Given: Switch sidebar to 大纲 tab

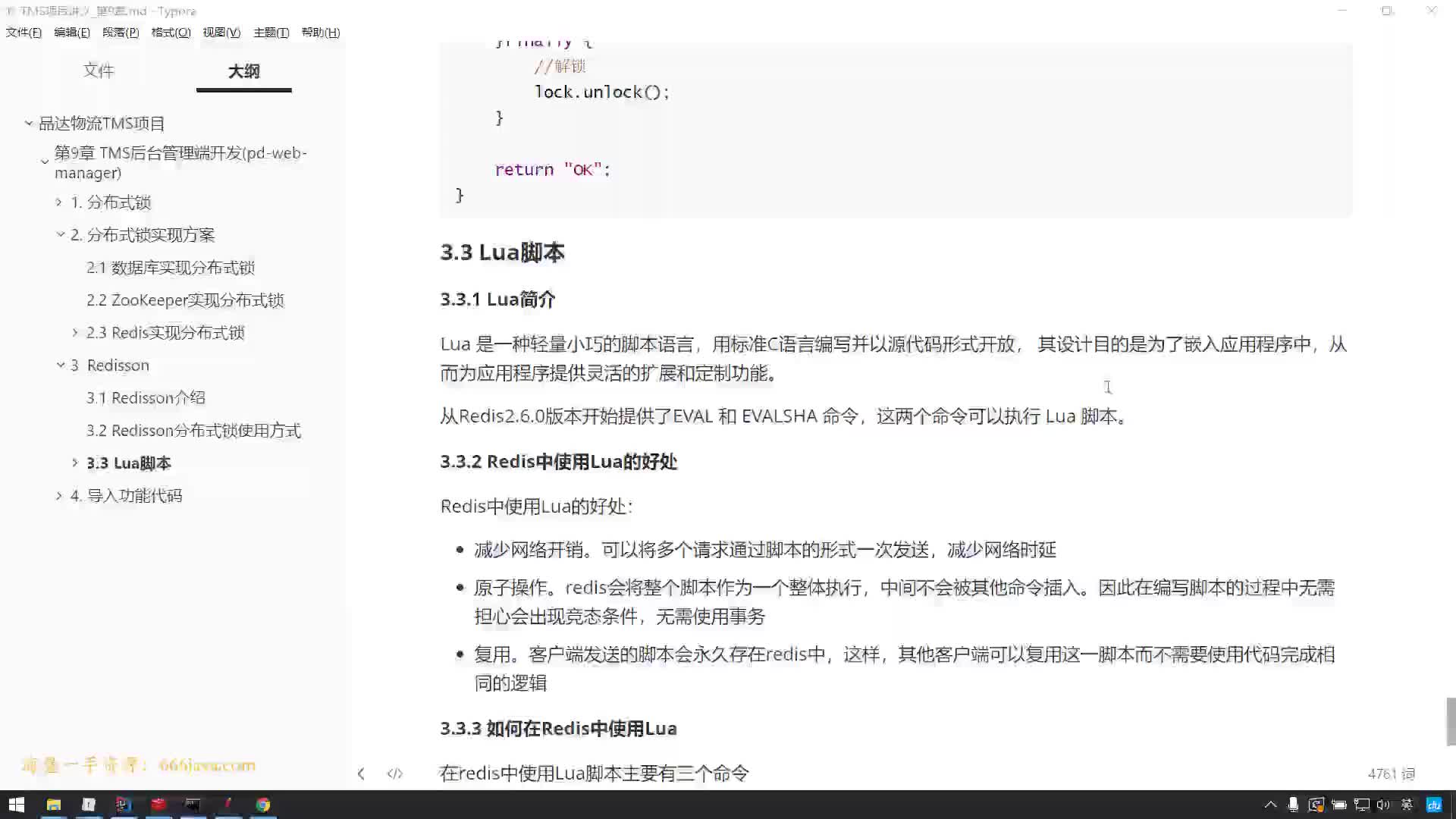Looking at the screenshot, I should pos(243,71).
